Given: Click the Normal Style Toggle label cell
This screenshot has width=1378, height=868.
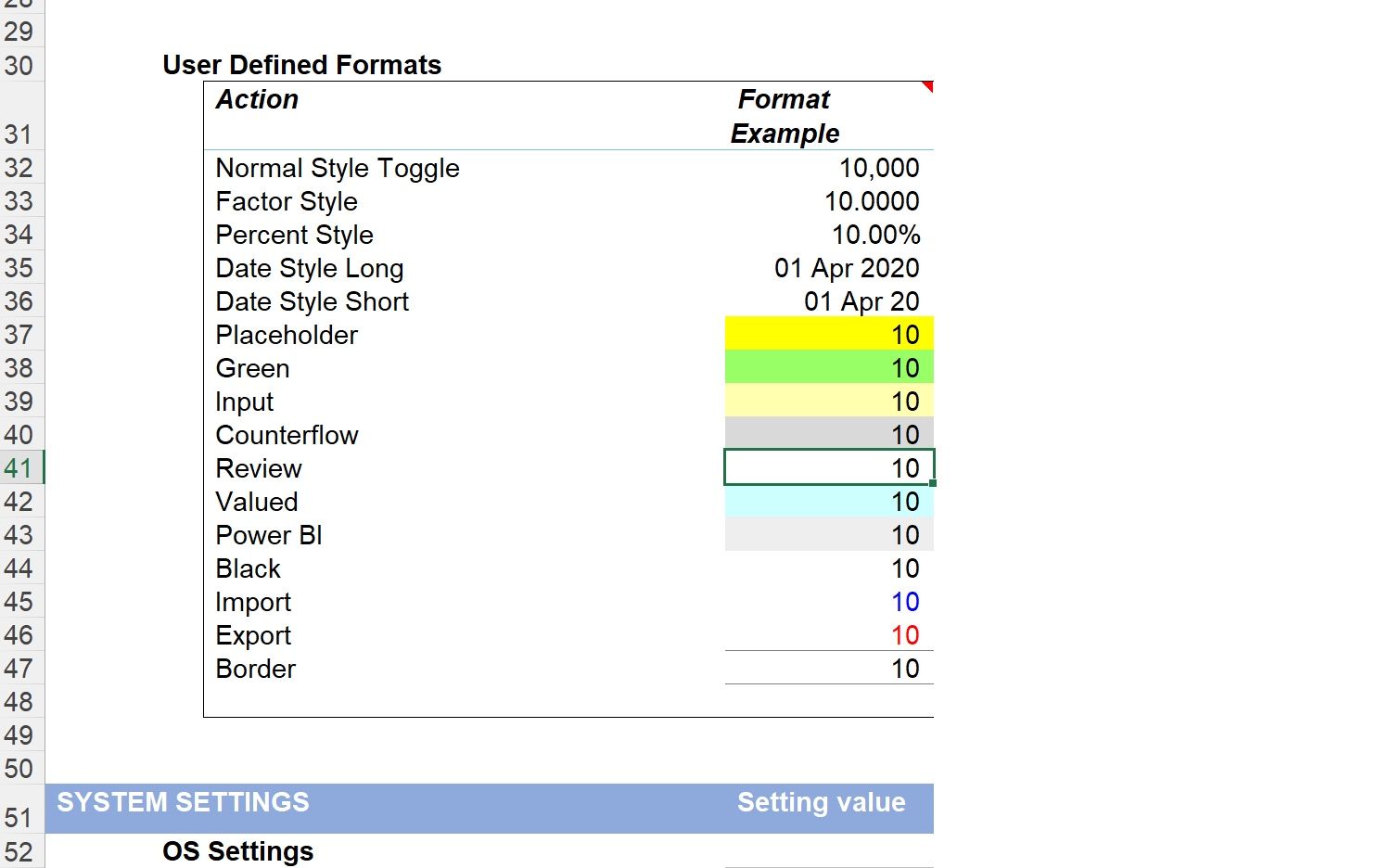Looking at the screenshot, I should (x=338, y=168).
